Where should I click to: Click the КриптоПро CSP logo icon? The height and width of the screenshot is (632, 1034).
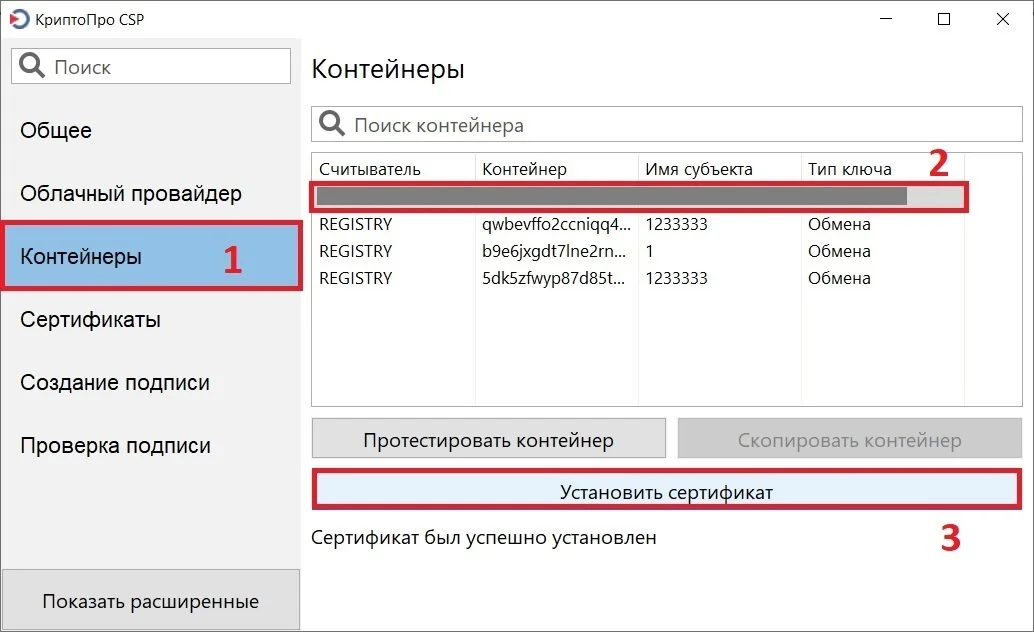pyautogui.click(x=19, y=19)
